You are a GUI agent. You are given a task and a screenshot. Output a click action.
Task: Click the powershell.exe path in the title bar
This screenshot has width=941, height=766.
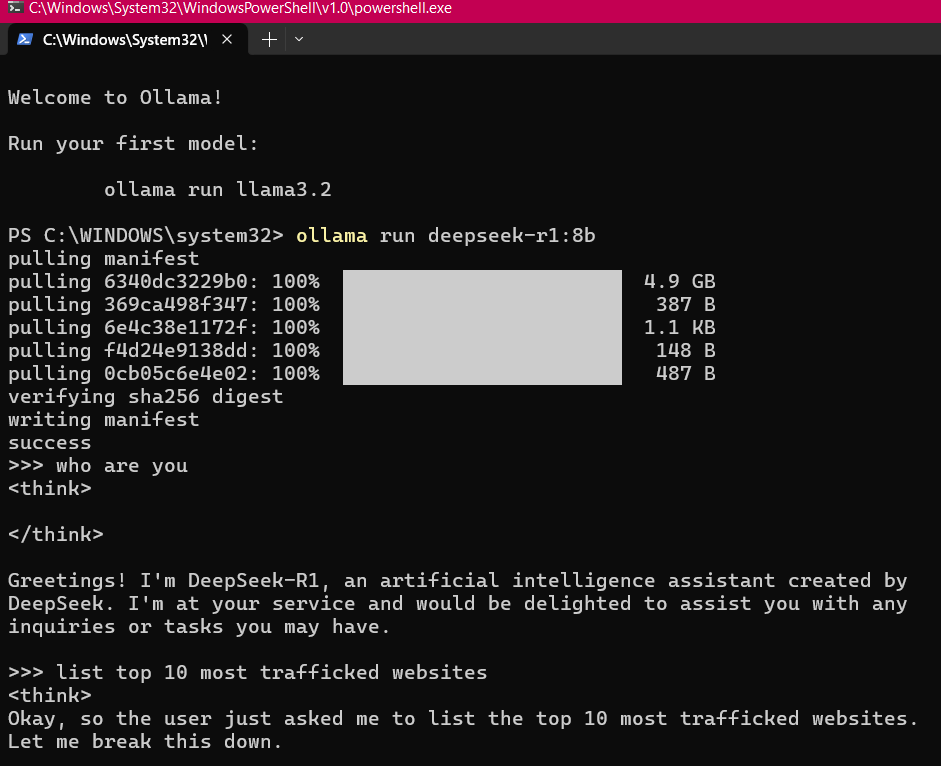(x=240, y=10)
